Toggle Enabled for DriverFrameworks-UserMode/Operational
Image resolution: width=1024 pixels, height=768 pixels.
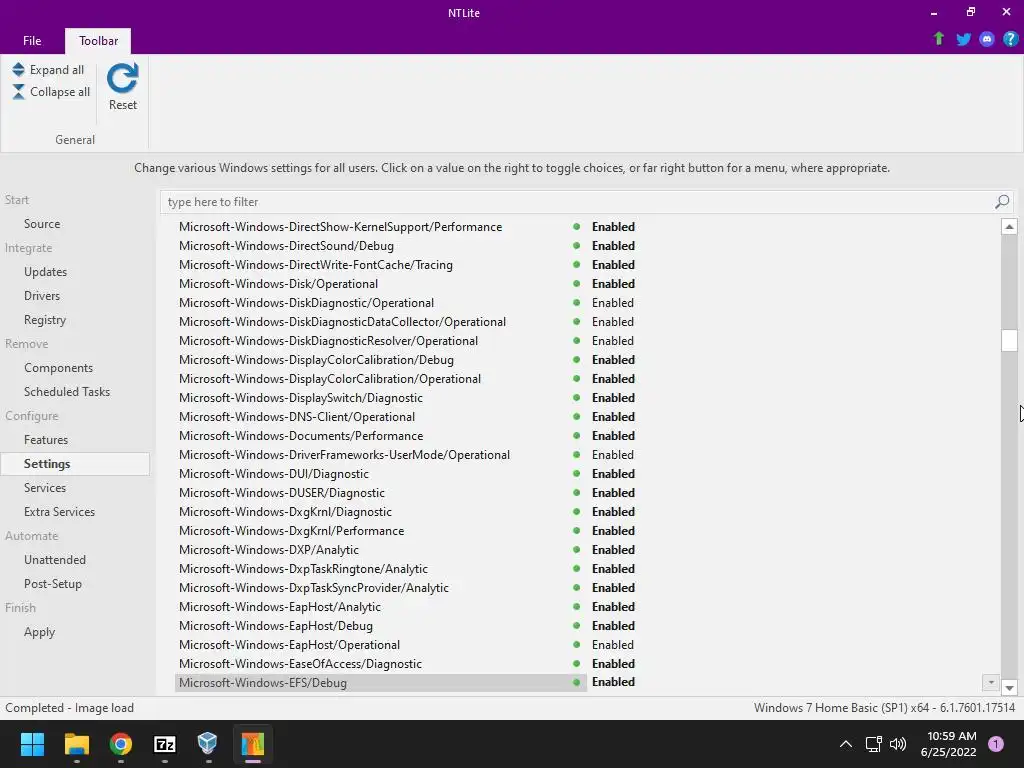pos(613,455)
